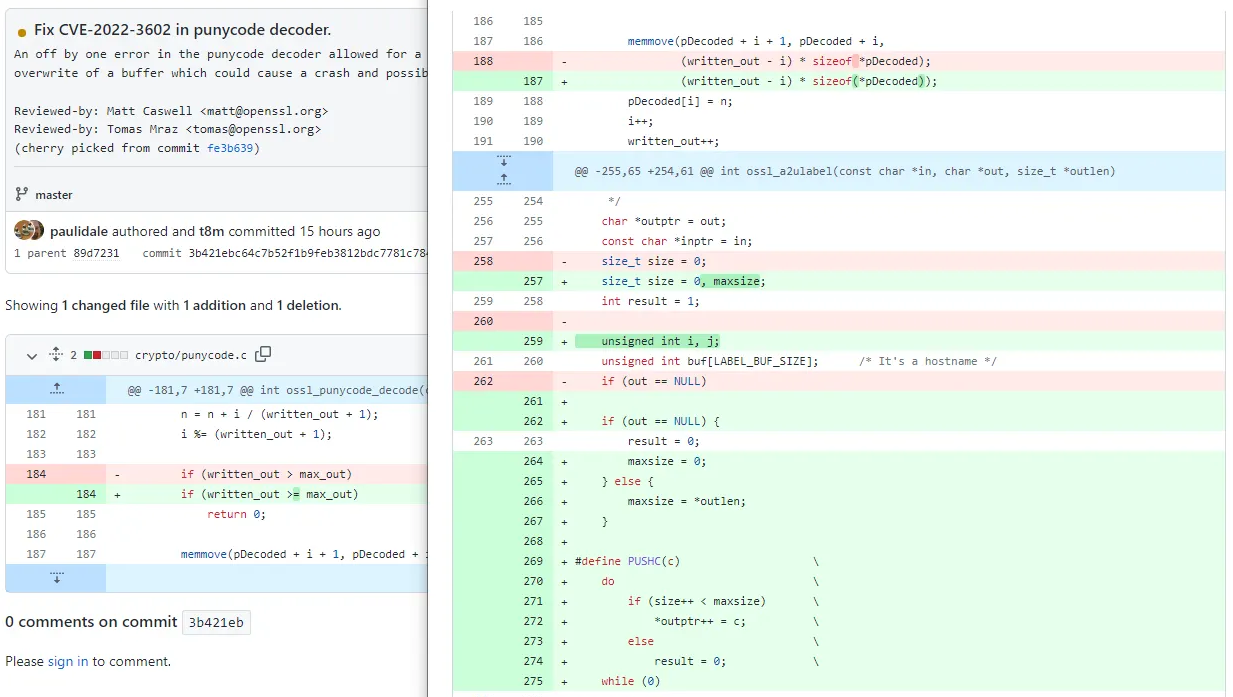The image size is (1233, 697).
Task: Click the sign in link to comment
Action: point(68,661)
